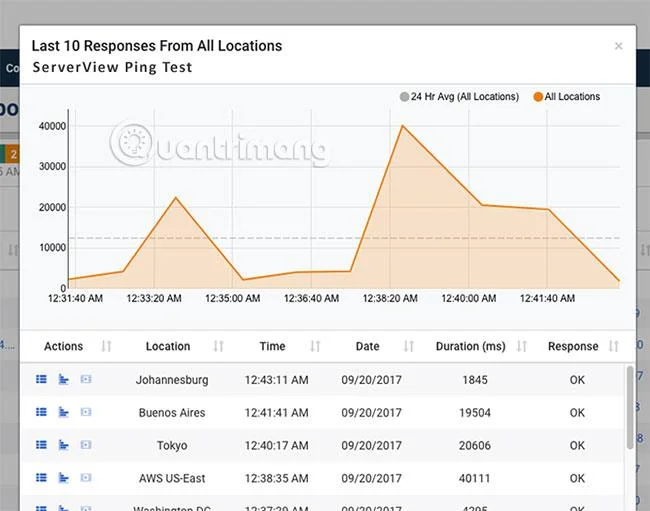
Task: Toggle All Locations legend series
Action: pyautogui.click(x=567, y=97)
